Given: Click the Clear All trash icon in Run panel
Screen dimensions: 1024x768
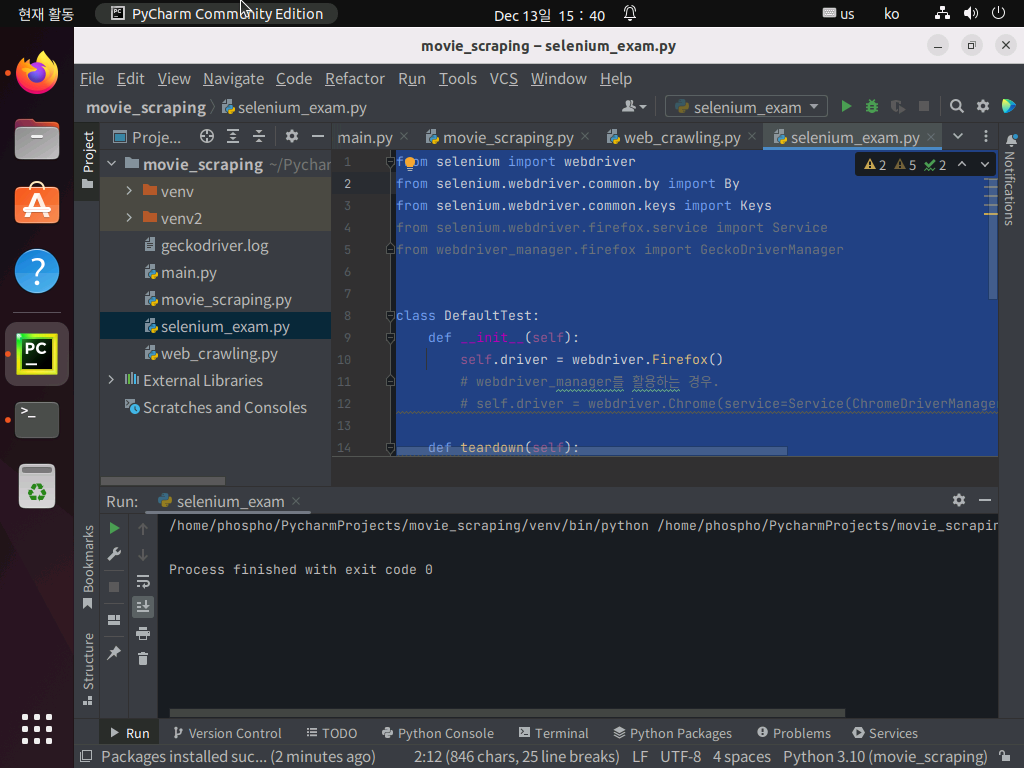Looking at the screenshot, I should pyautogui.click(x=143, y=659).
